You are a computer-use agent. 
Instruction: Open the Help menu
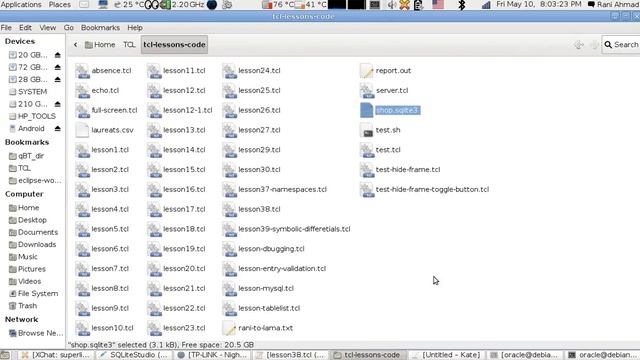135,28
